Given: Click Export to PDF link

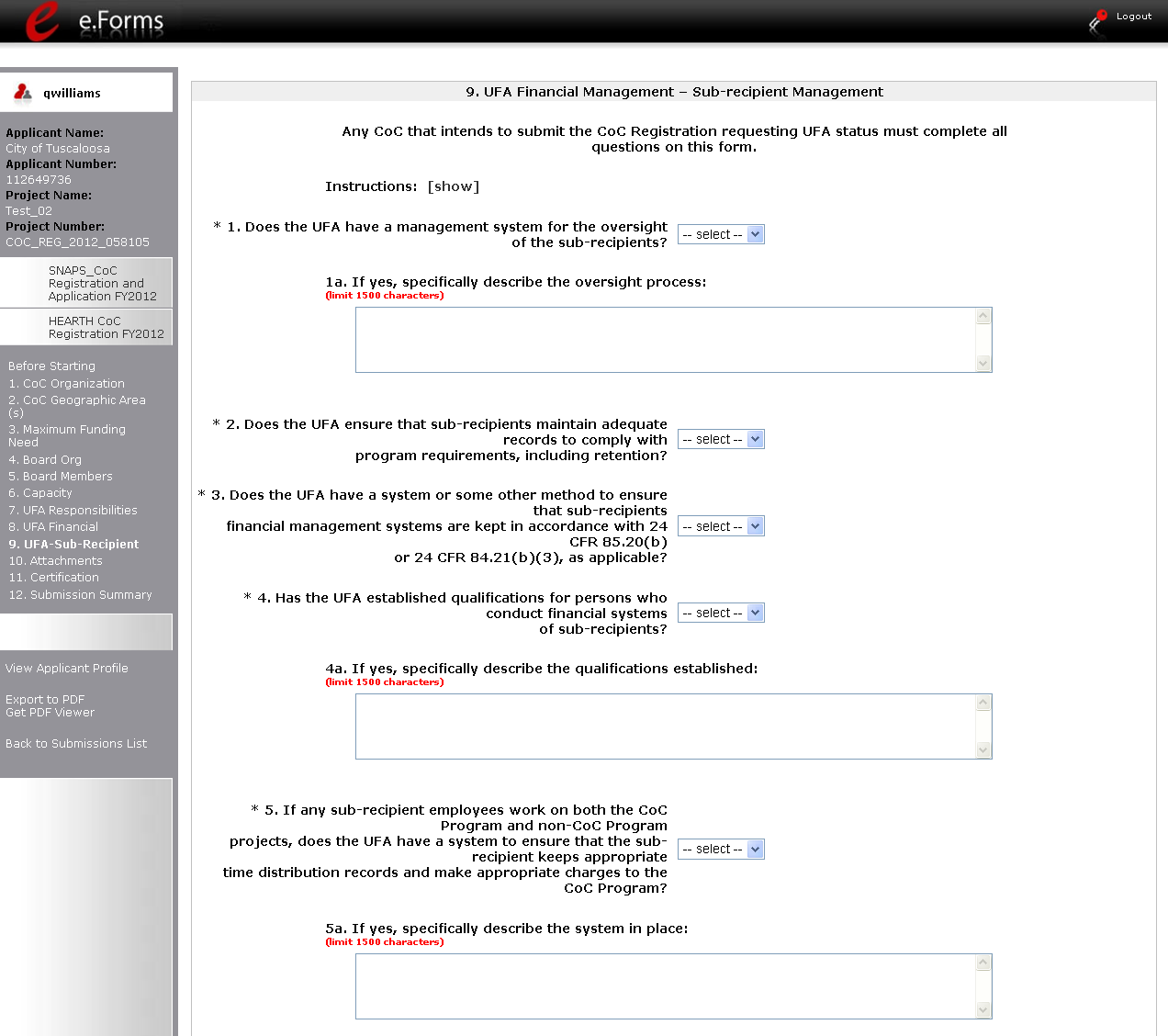Looking at the screenshot, I should pos(45,699).
